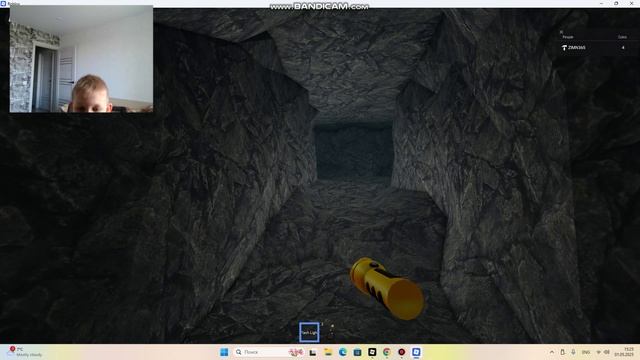Click the taskbar search box
The height and width of the screenshot is (360, 640).
269,352
